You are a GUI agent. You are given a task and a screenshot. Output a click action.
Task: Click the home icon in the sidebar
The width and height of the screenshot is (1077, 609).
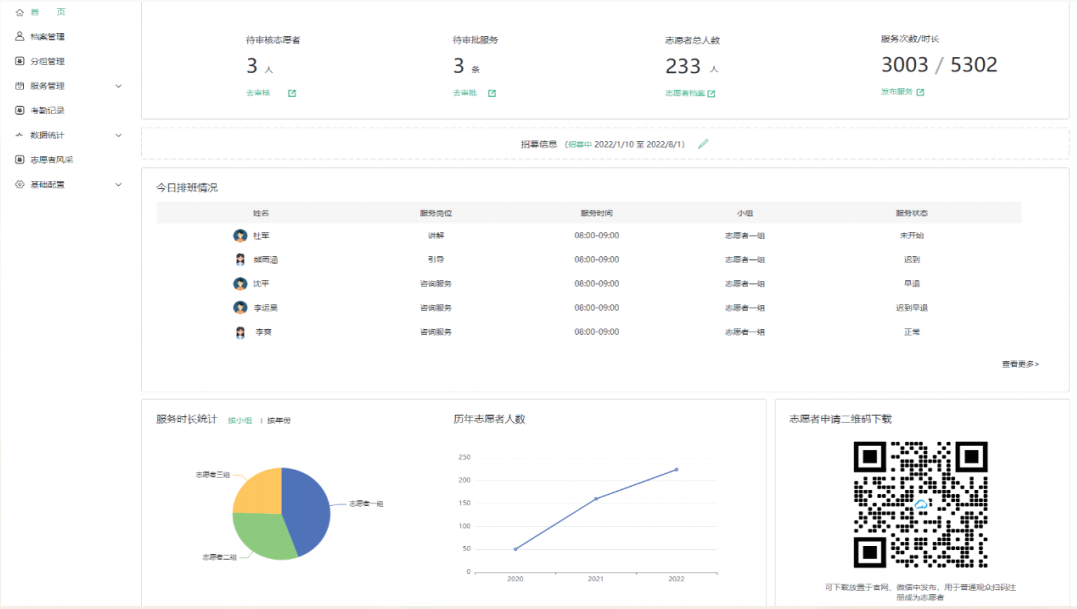tap(20, 12)
